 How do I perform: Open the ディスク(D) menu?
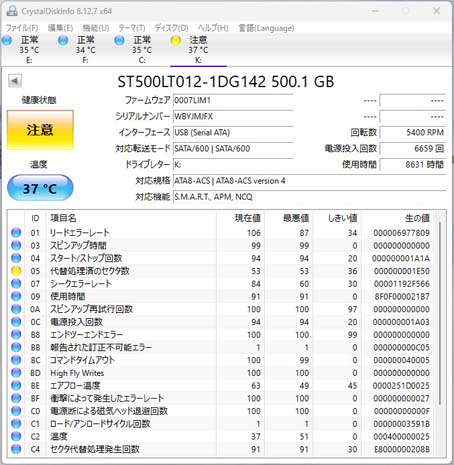(171, 28)
